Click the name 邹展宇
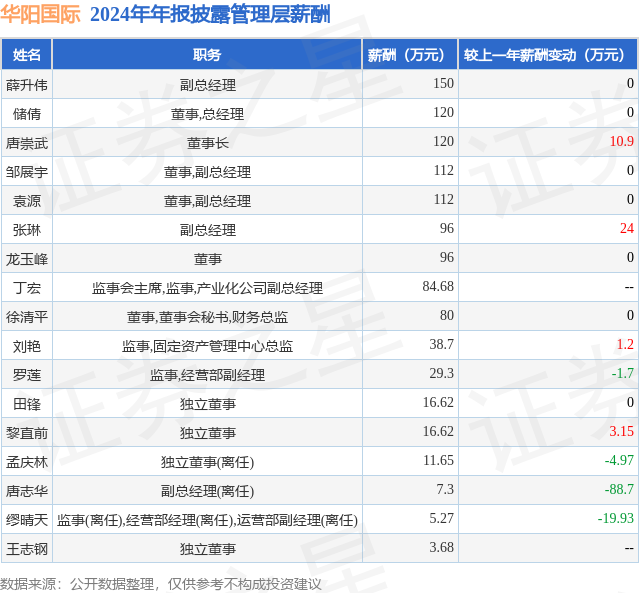 [27, 172]
